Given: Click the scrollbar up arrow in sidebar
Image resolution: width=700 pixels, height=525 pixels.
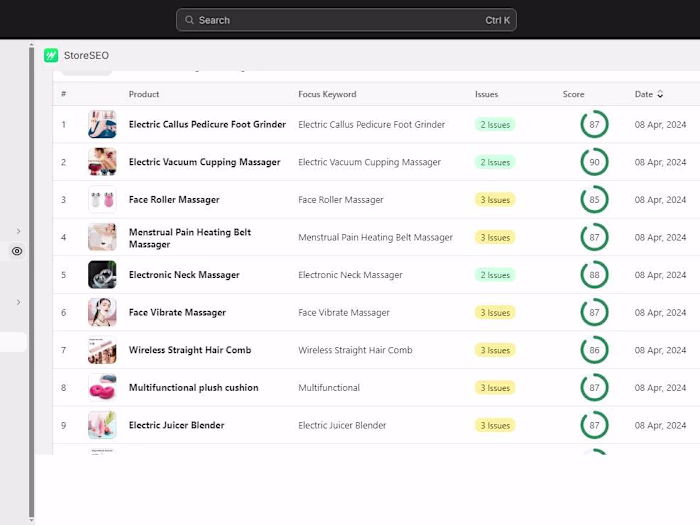Looking at the screenshot, I should coord(31,45).
